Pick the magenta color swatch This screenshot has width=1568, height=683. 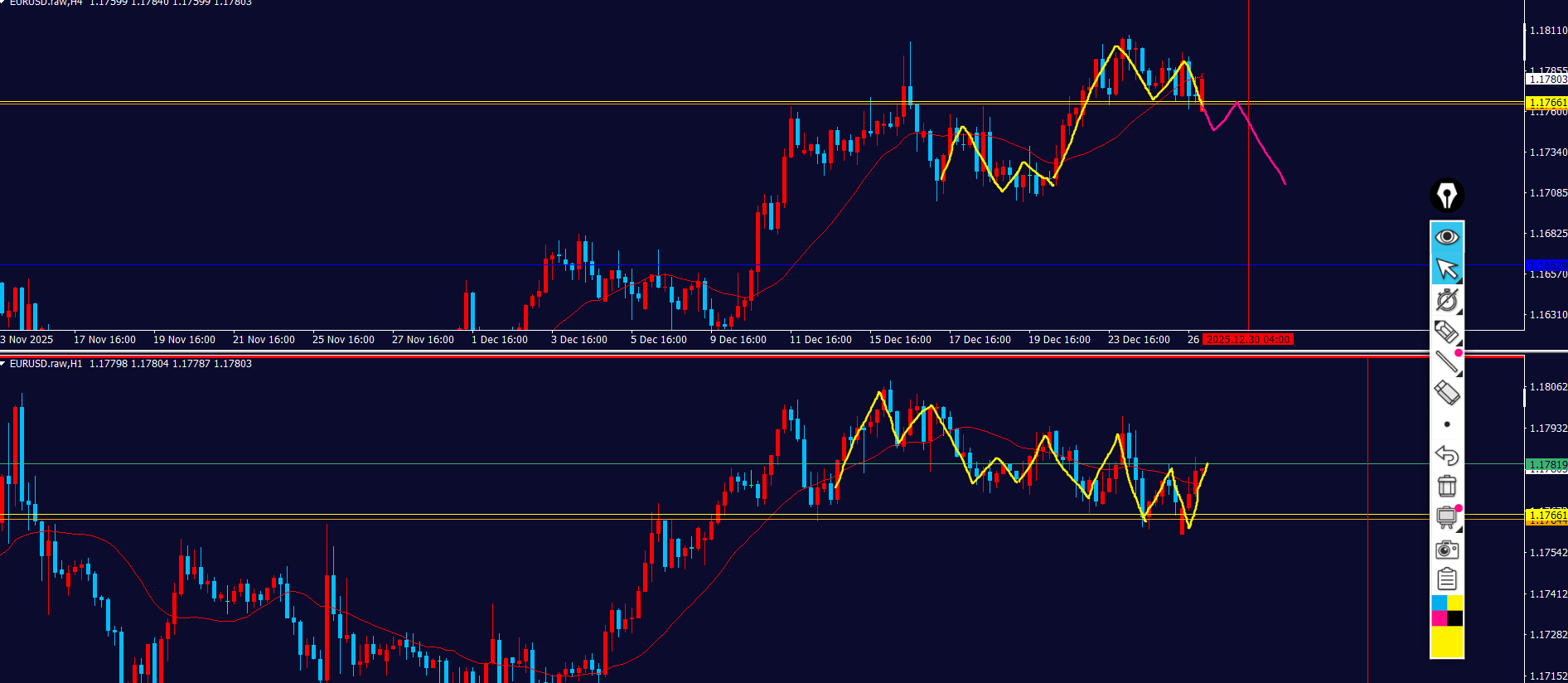1440,618
